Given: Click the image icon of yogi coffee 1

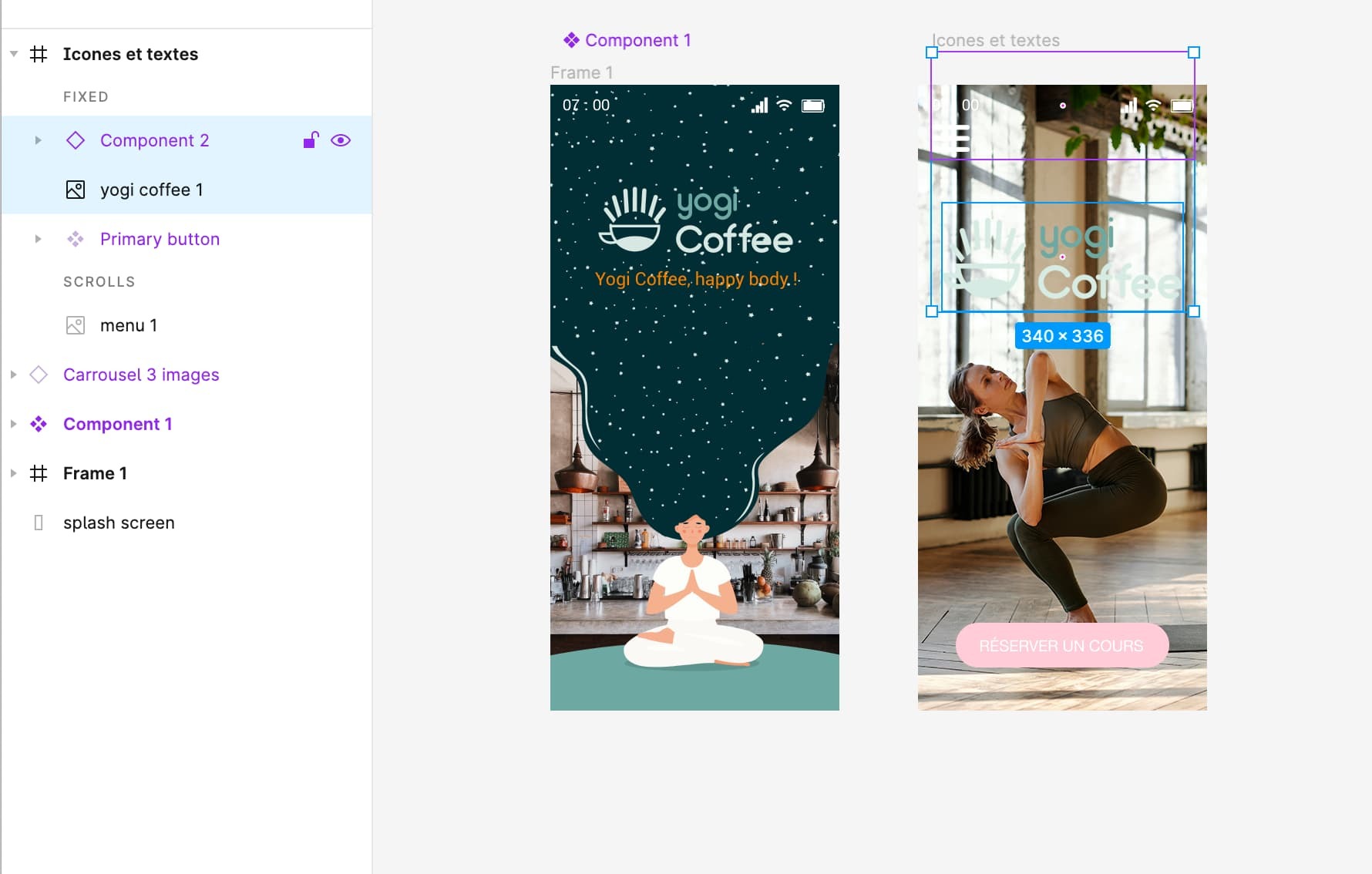Looking at the screenshot, I should pyautogui.click(x=76, y=190).
